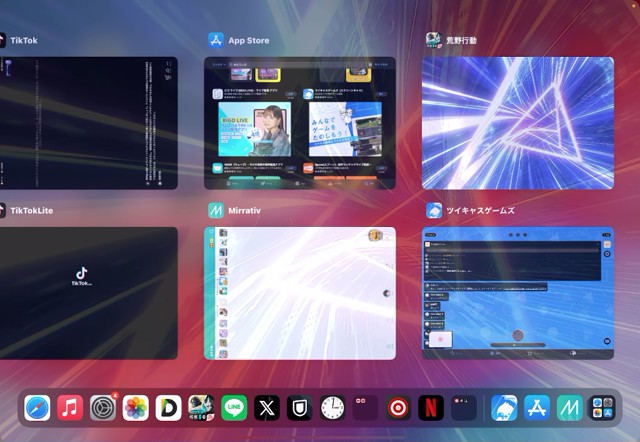The width and height of the screenshot is (640, 442).
Task: Tap the ツイキャスゲームズ icon above its card
Action: 434,211
